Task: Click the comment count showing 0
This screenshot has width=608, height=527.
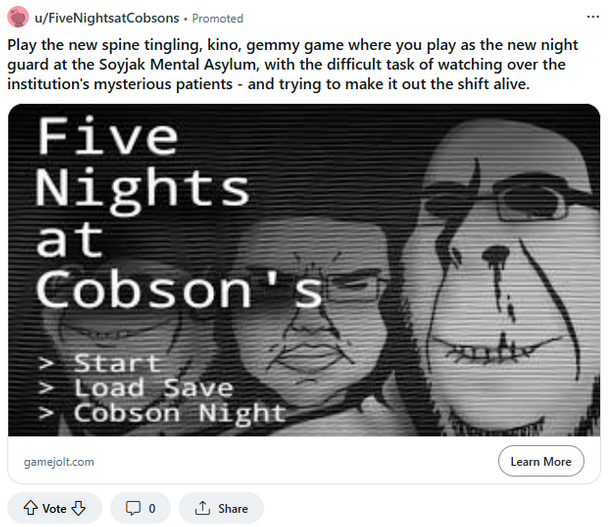Action: click(x=152, y=508)
